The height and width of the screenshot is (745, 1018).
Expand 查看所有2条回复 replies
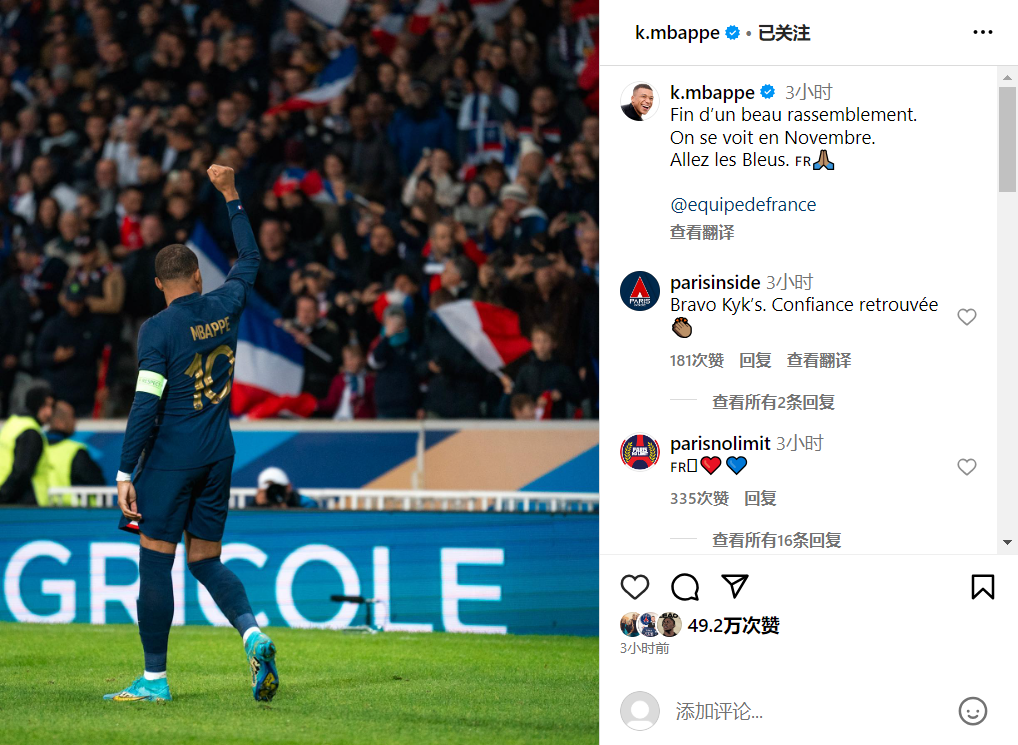point(773,402)
